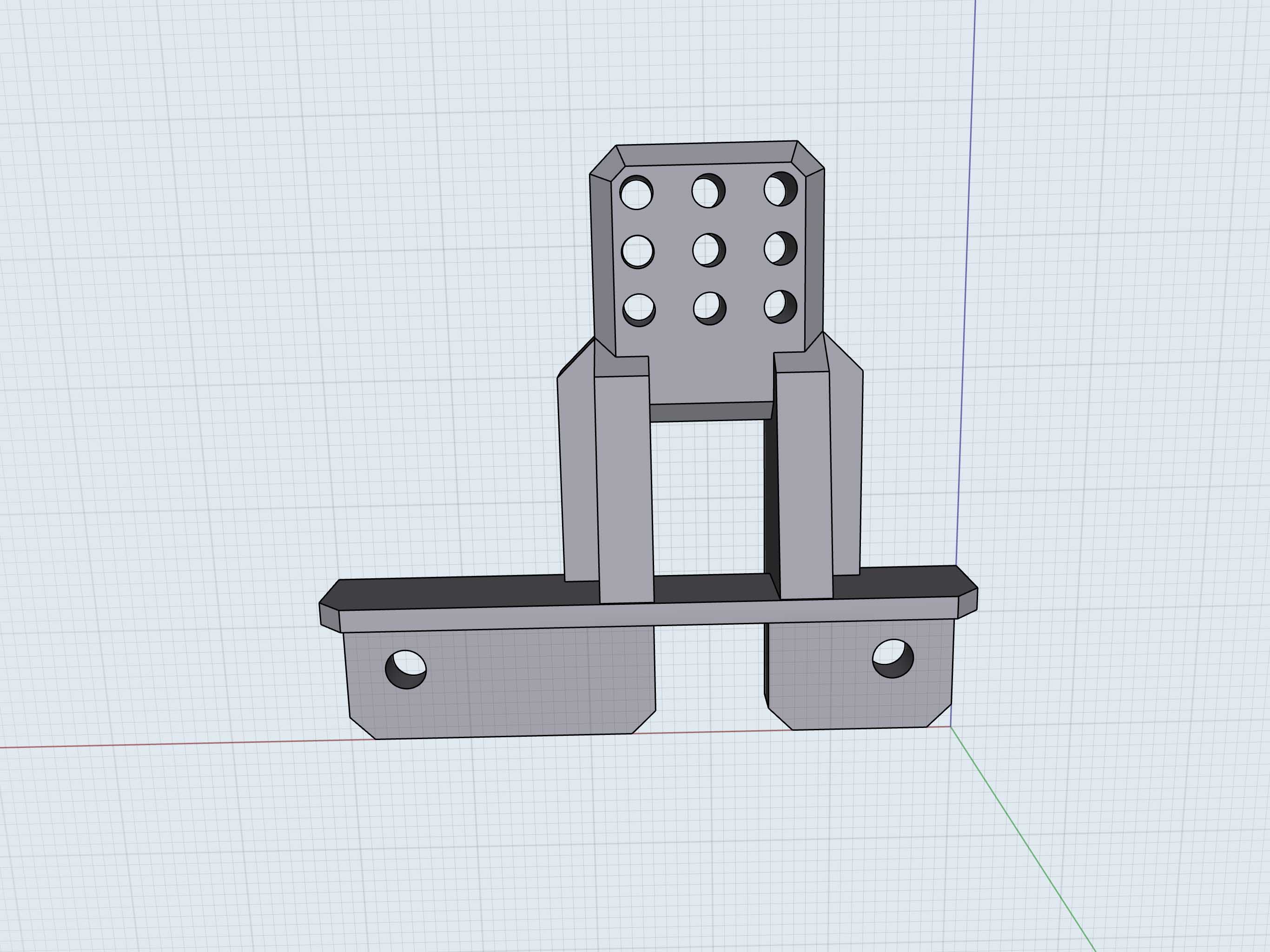Select the bottom-left hole of the nine-hole grid
This screenshot has height=952, width=1270.
[639, 310]
